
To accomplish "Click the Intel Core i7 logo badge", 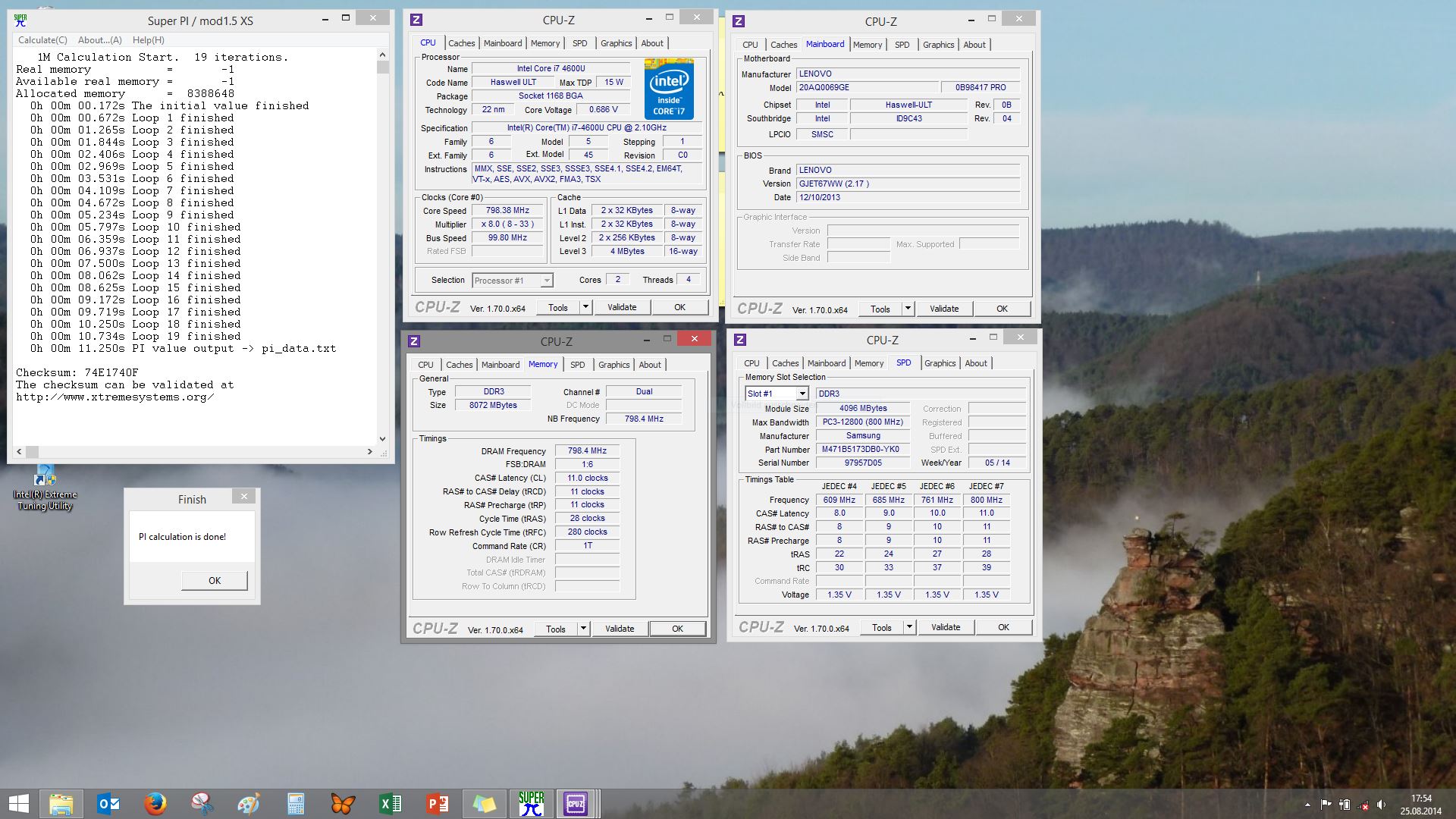I will 669,89.
